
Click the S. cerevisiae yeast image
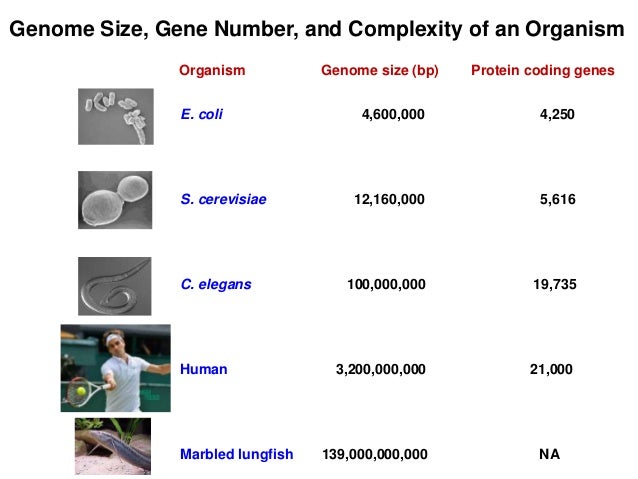tap(115, 200)
